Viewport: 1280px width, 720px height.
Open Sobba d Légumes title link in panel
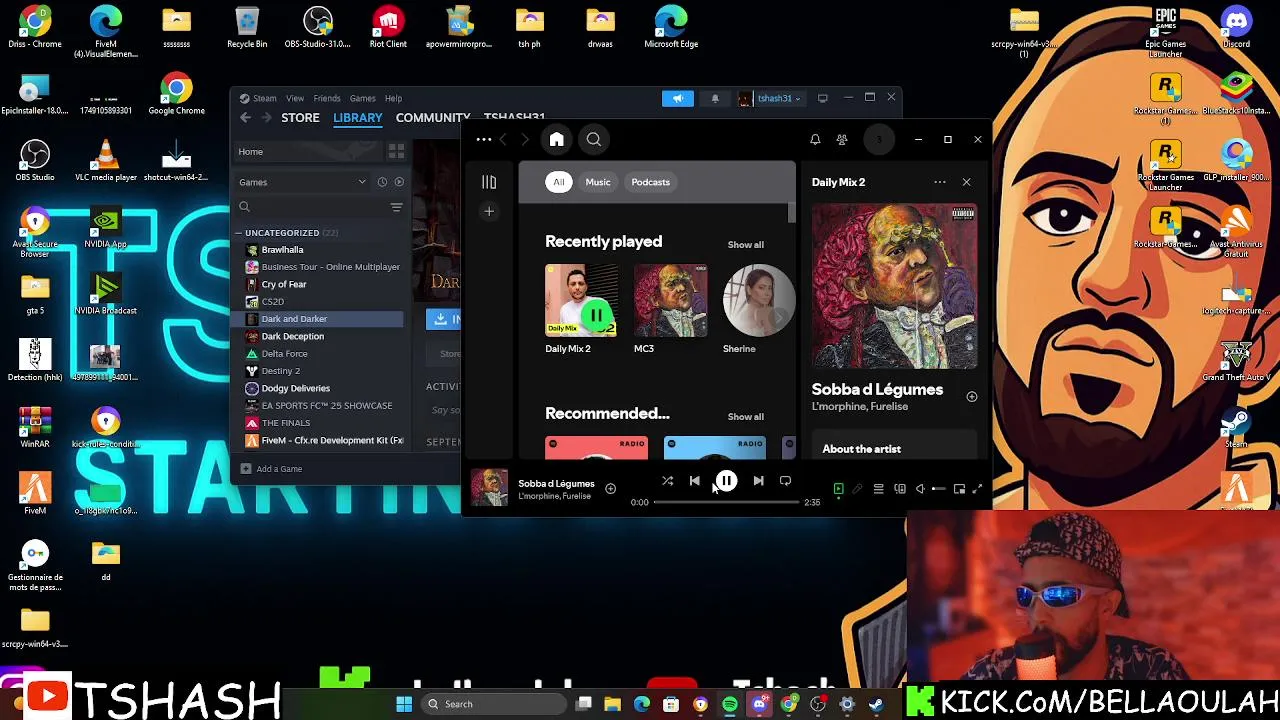click(877, 390)
